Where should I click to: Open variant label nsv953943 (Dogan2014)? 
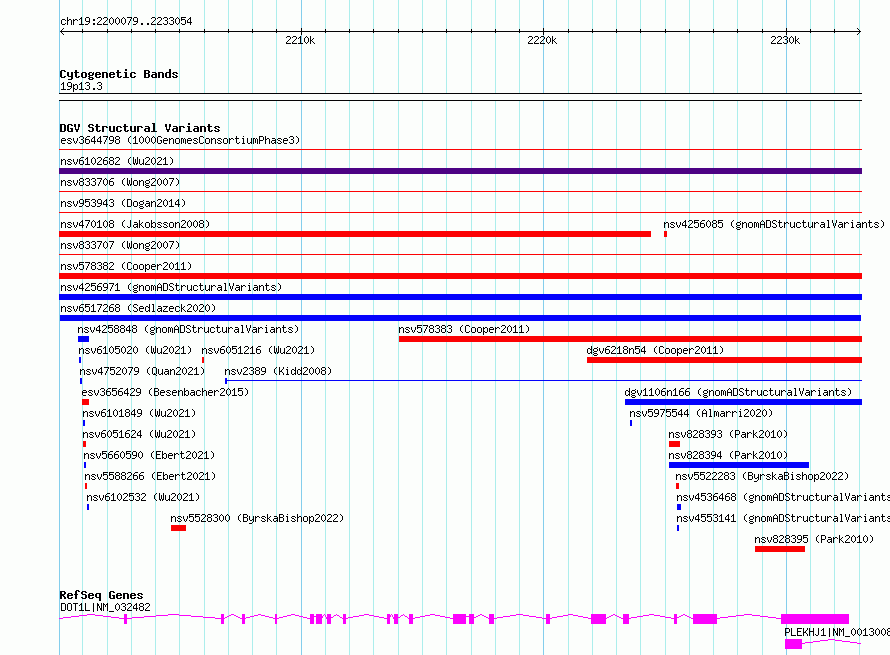[123, 203]
